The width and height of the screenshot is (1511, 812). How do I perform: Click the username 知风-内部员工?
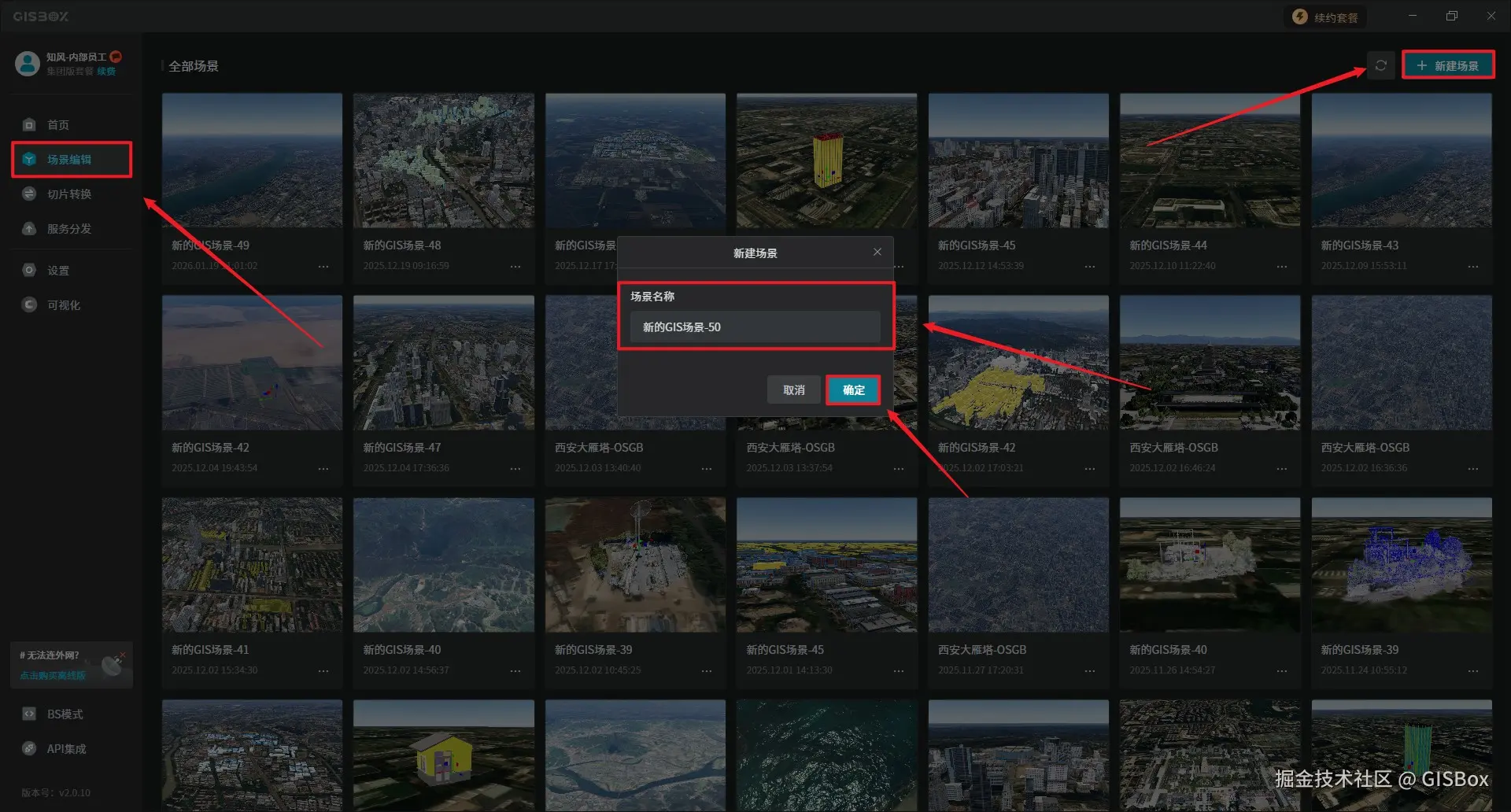click(x=76, y=57)
